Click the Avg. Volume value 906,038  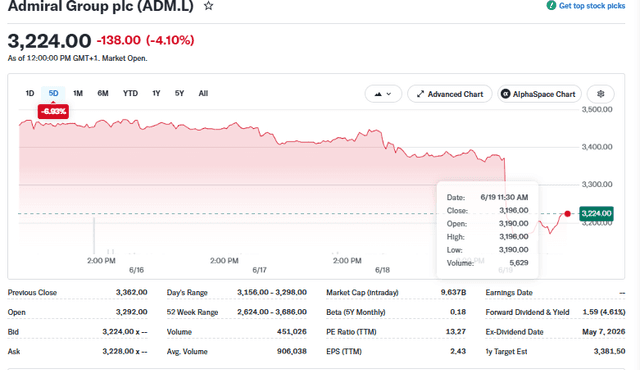(292, 351)
